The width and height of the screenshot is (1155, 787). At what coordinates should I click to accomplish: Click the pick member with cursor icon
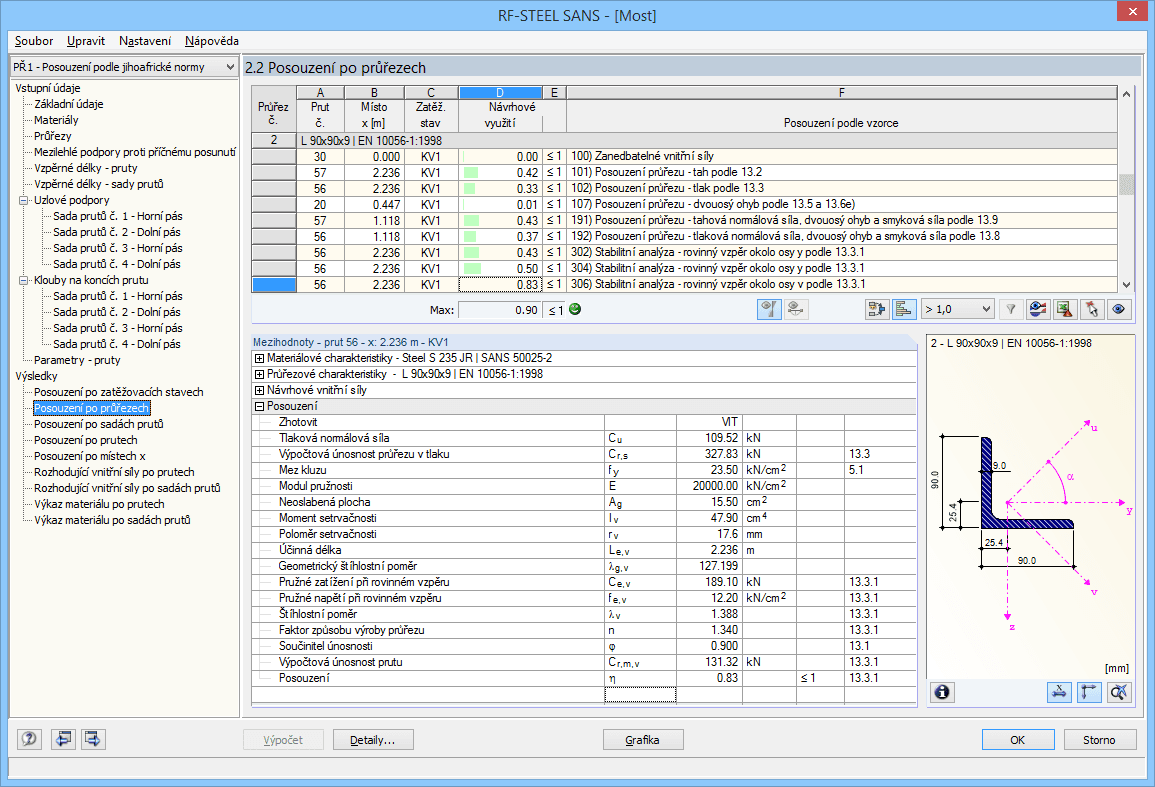pos(1091,309)
